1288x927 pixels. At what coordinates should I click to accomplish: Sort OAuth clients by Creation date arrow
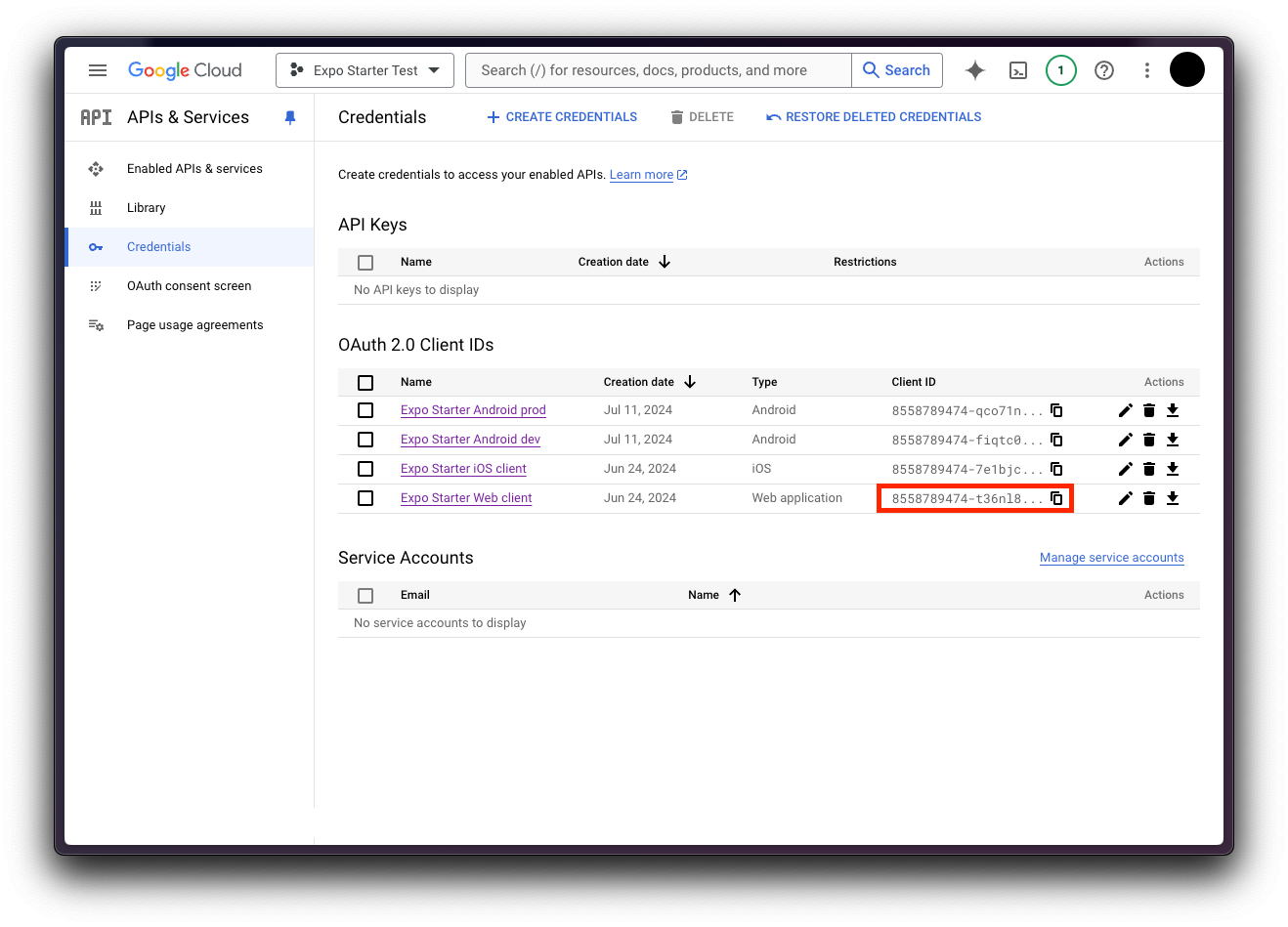690,382
